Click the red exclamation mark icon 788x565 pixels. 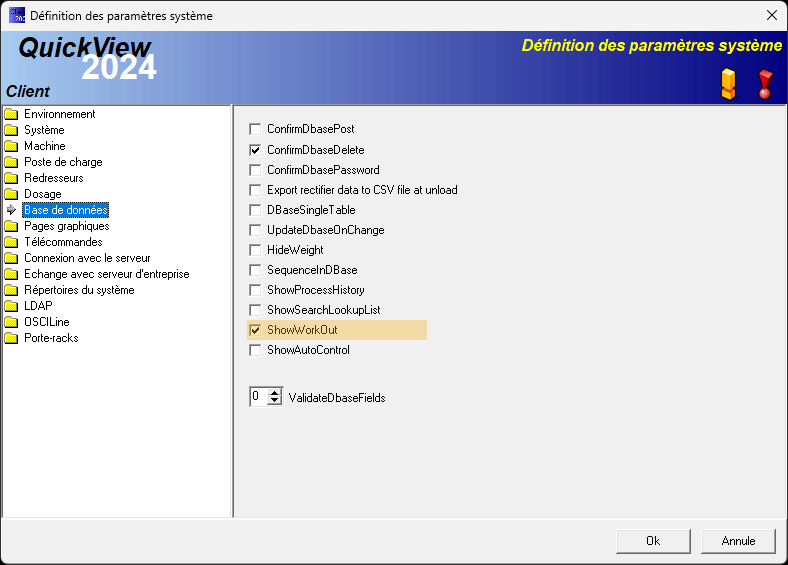pyautogui.click(x=765, y=84)
